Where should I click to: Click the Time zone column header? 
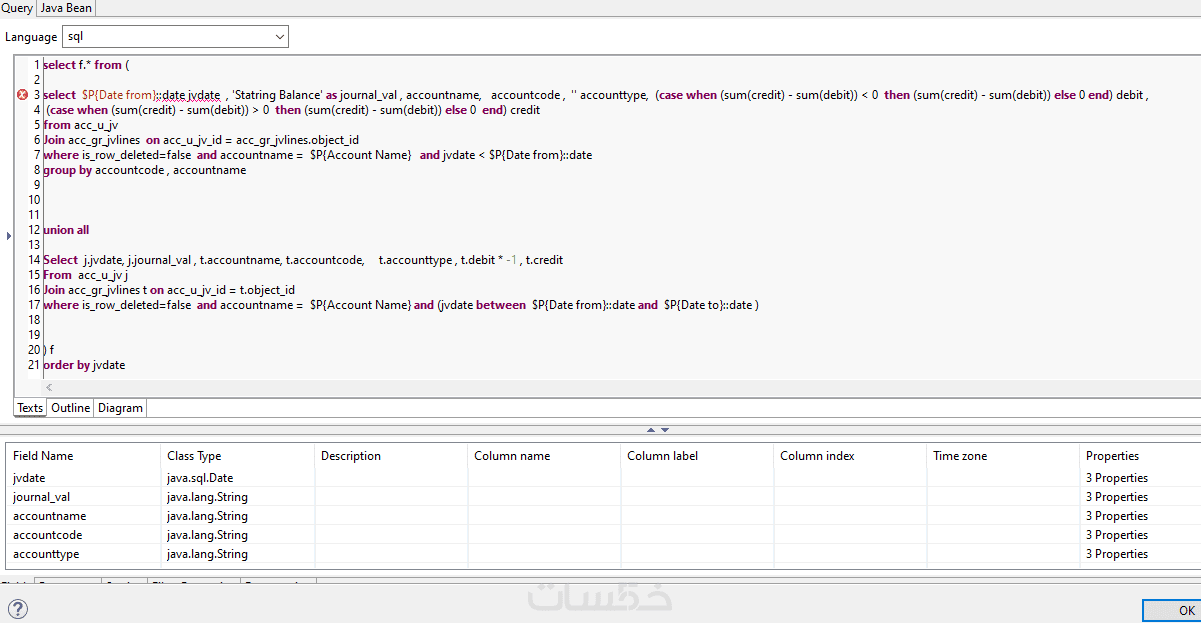click(x=959, y=456)
